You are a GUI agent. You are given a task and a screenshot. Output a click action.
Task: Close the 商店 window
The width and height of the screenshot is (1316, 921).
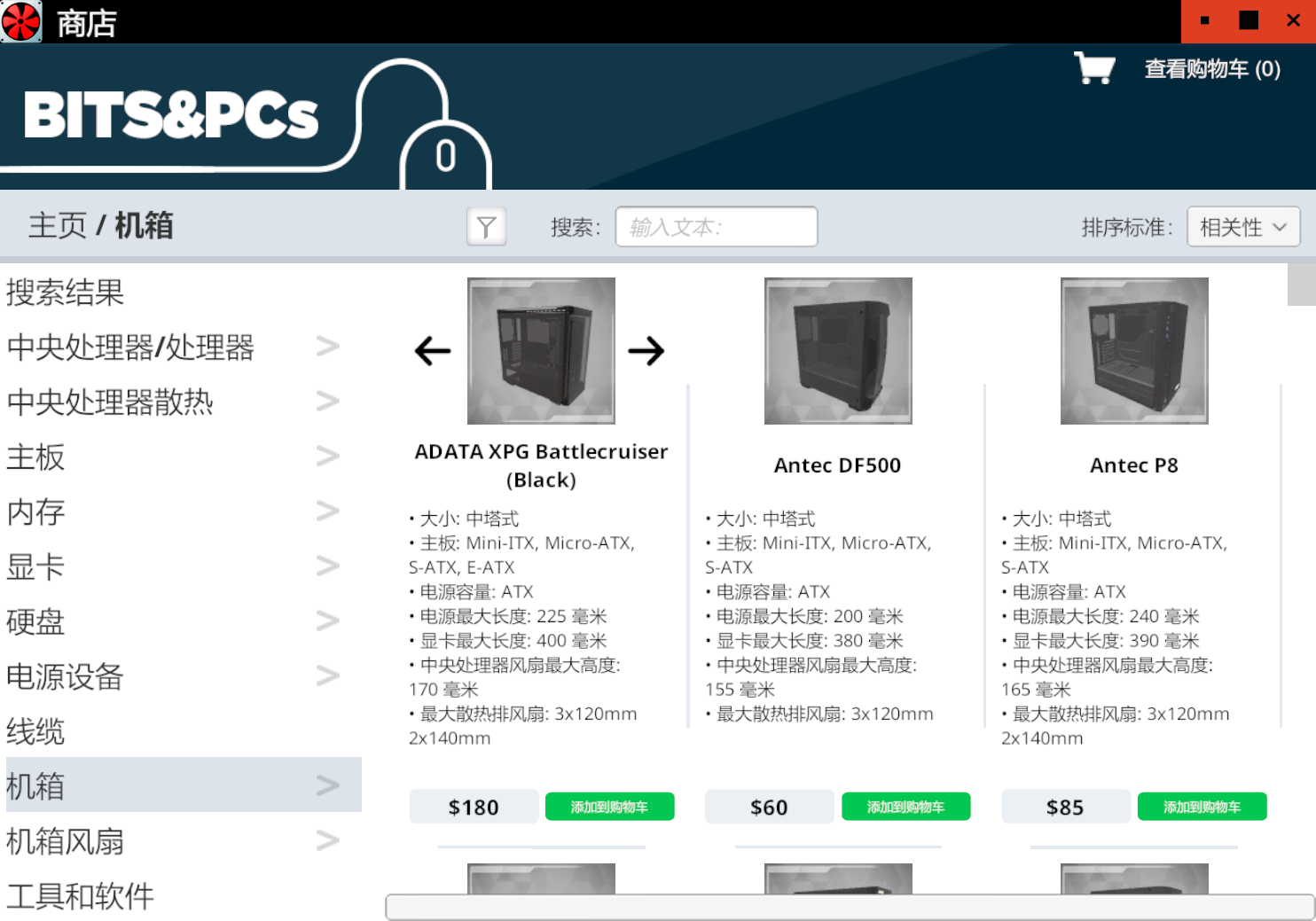point(1293,21)
